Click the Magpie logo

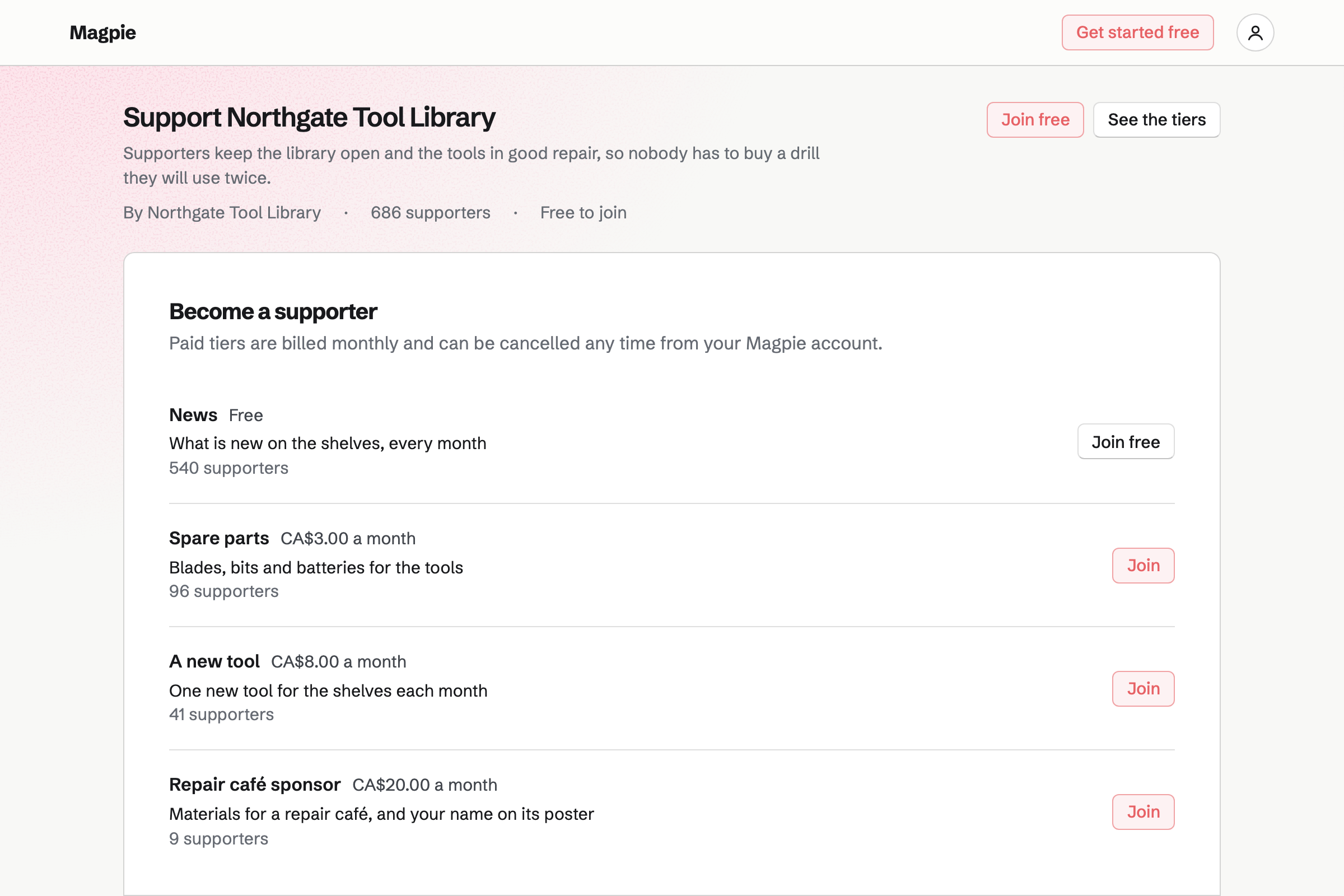click(103, 32)
